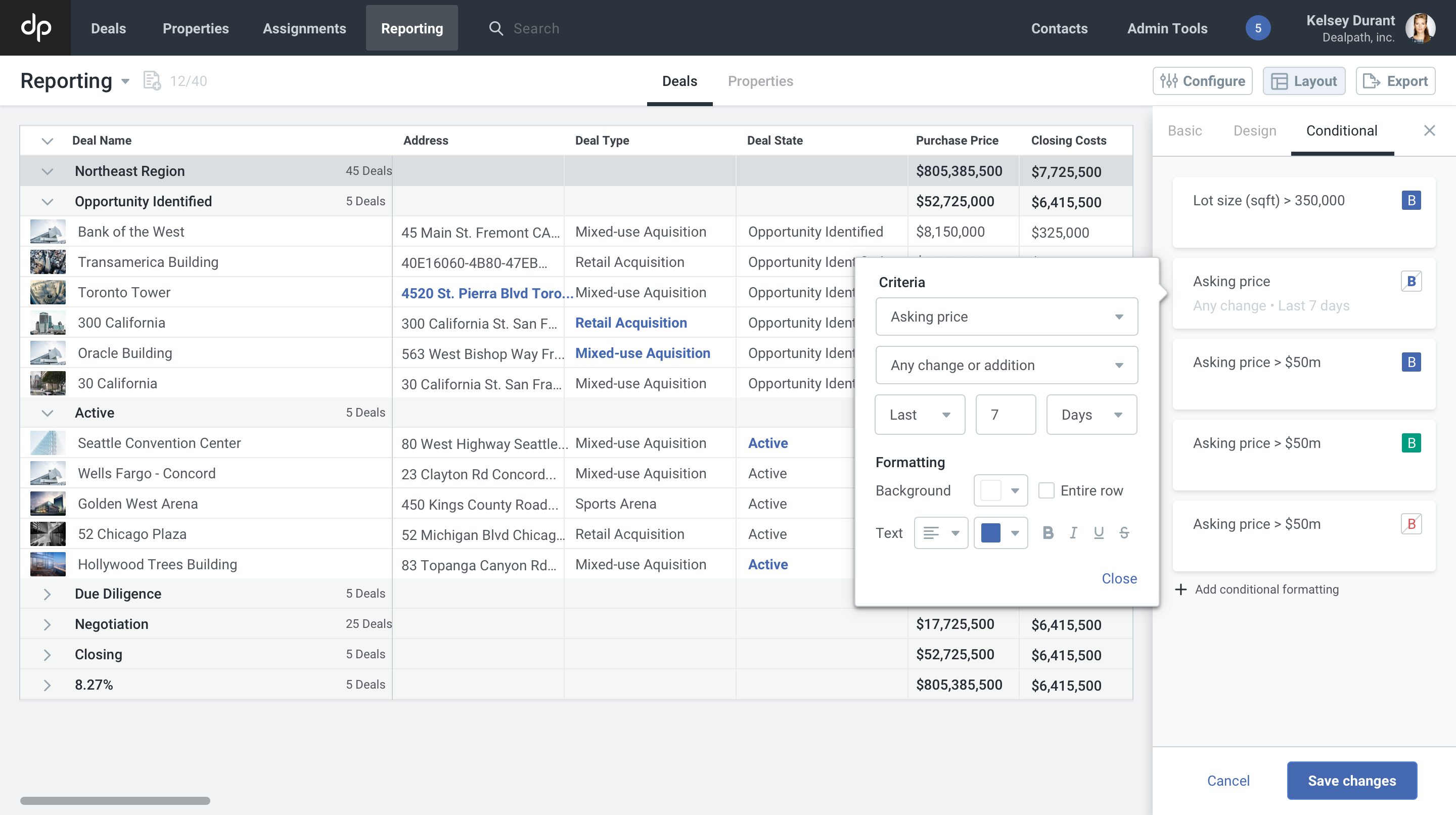
Task: Collapse the Northeast Region group
Action: (47, 171)
